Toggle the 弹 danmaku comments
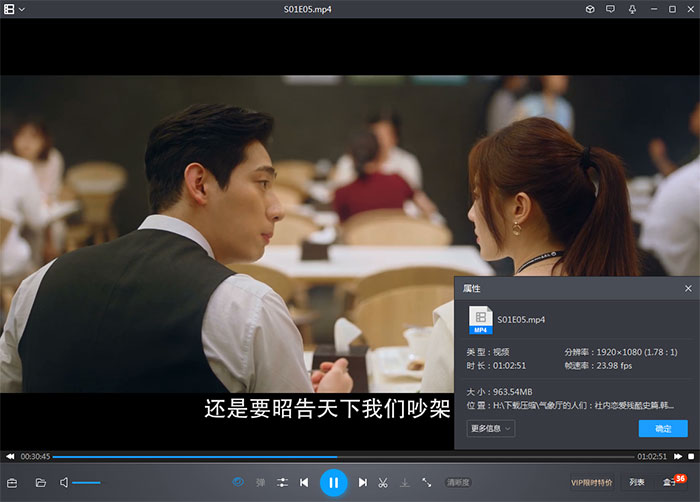Image resolution: width=700 pixels, height=502 pixels. point(261,483)
